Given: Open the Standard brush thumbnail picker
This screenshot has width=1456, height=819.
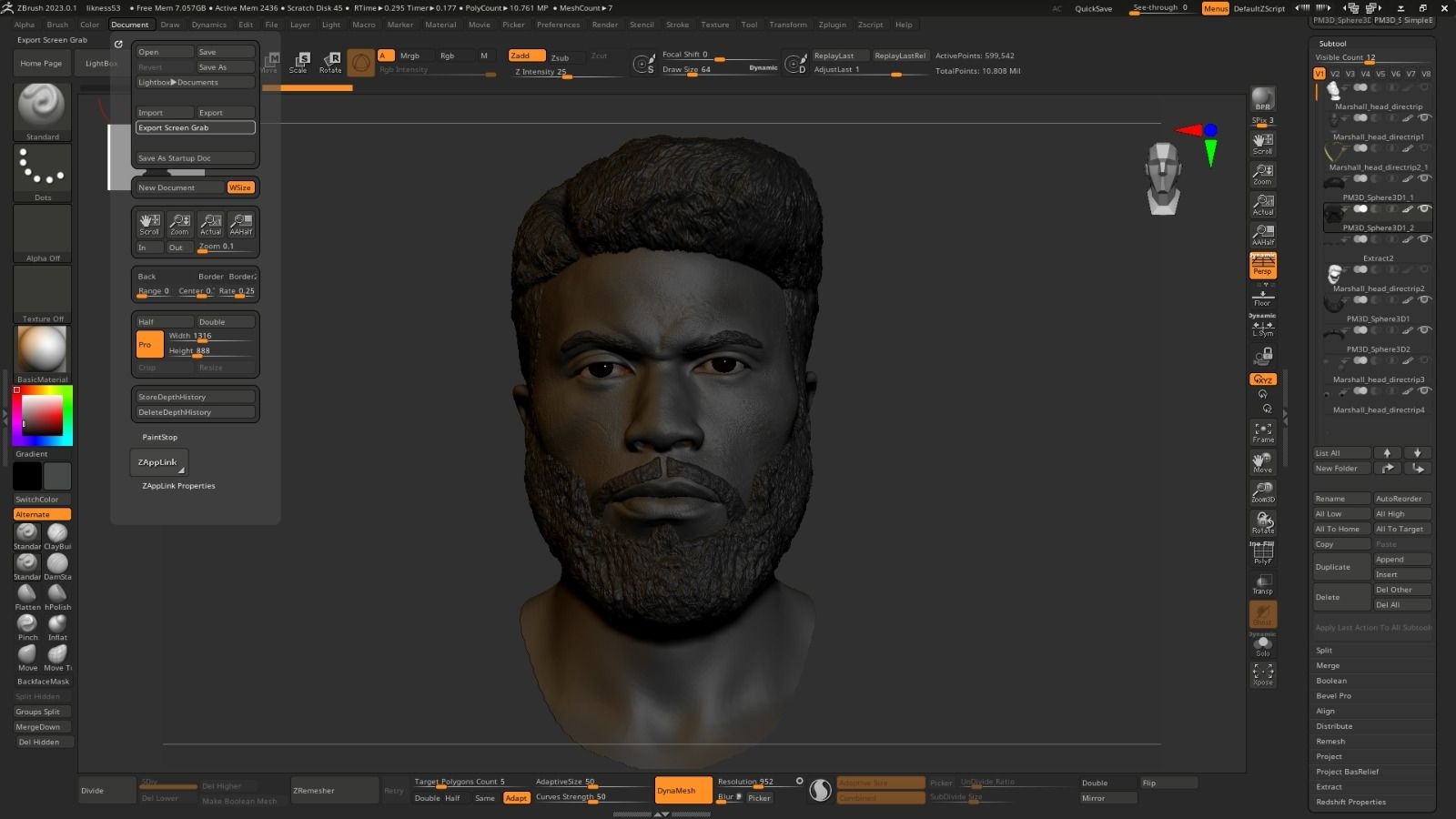Looking at the screenshot, I should click(x=42, y=112).
